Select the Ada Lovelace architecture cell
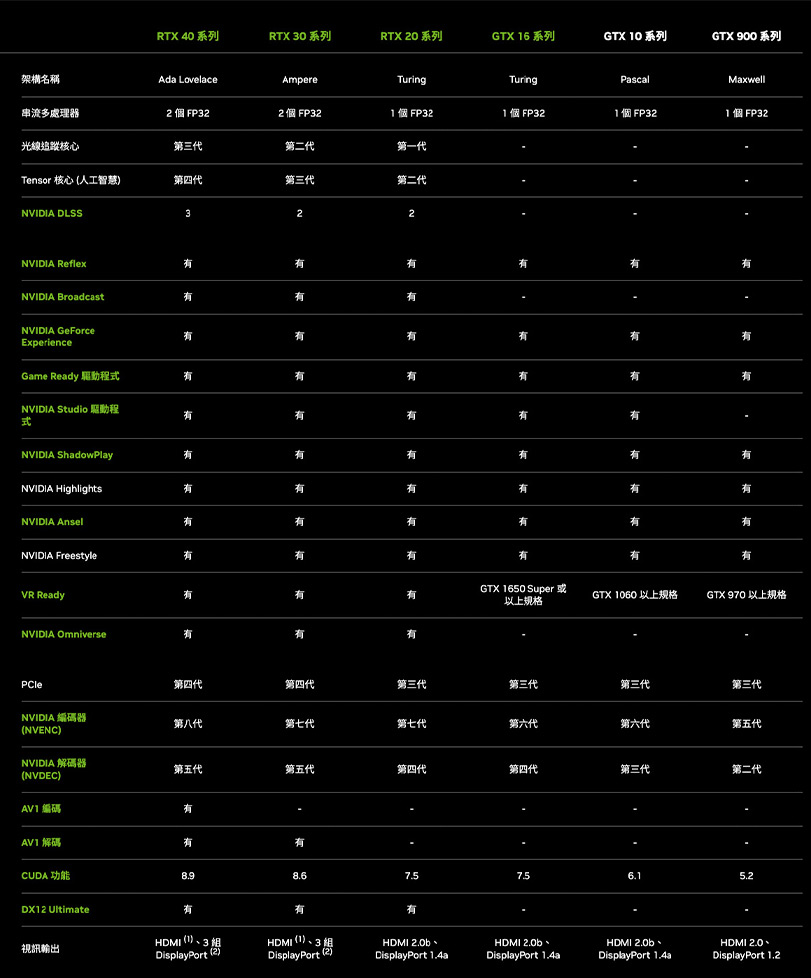The width and height of the screenshot is (811, 978). [188, 79]
